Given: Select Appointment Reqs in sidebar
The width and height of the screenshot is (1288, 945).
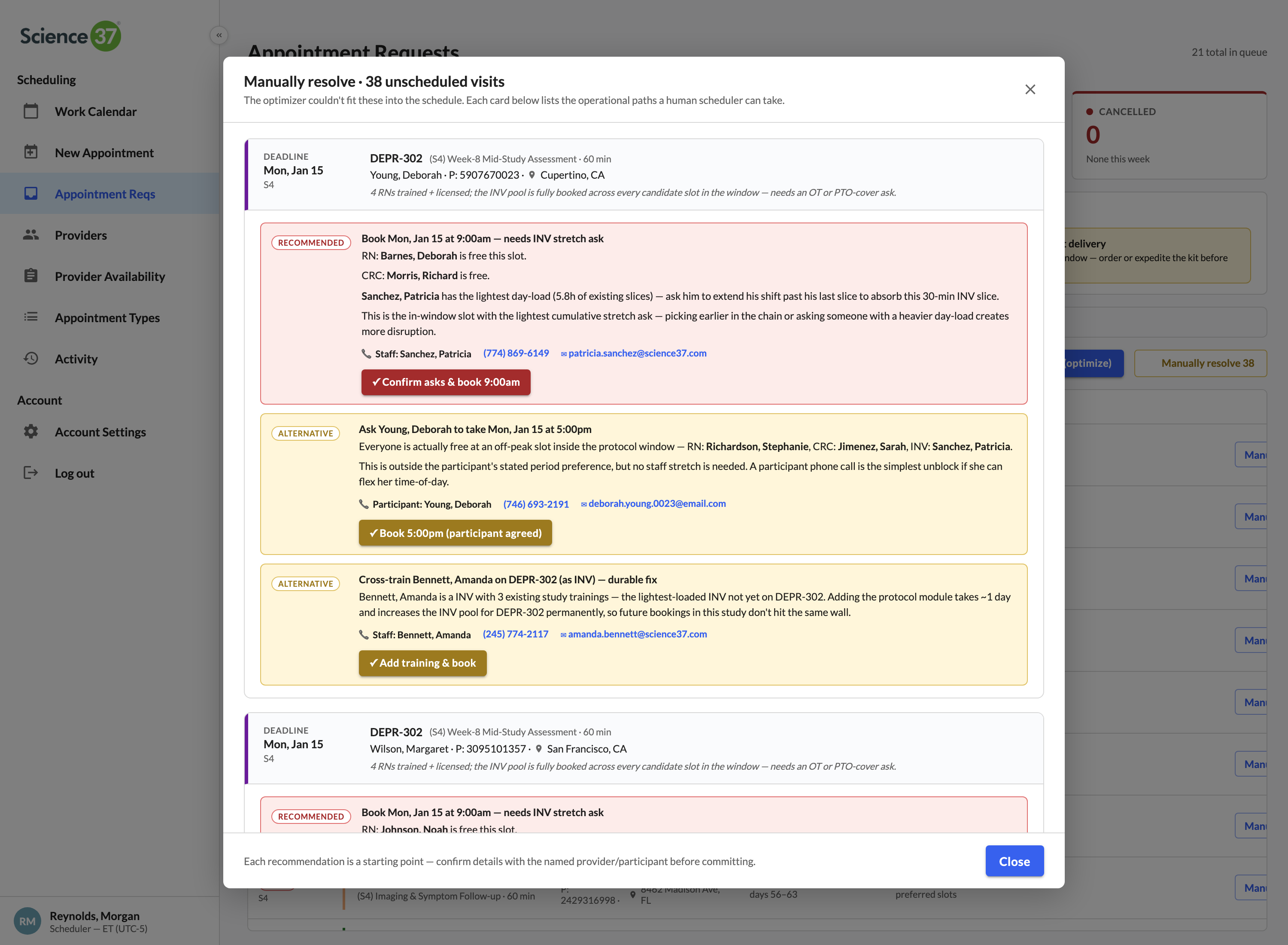Looking at the screenshot, I should 110,193.
